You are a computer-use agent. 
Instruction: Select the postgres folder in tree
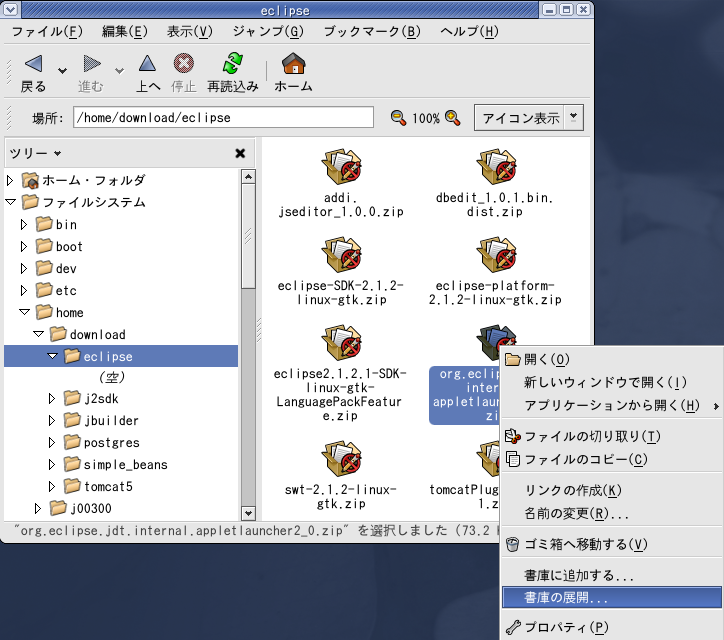pyautogui.click(x=102, y=442)
